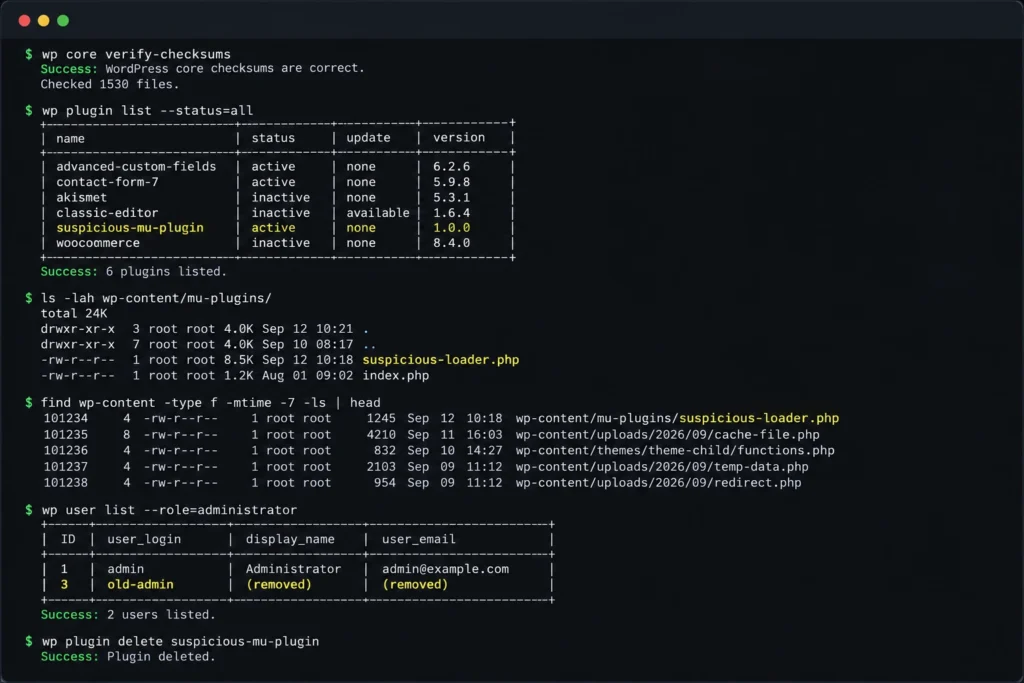Click the 'admin@example.com' email cell
This screenshot has width=1024, height=683.
click(x=445, y=569)
